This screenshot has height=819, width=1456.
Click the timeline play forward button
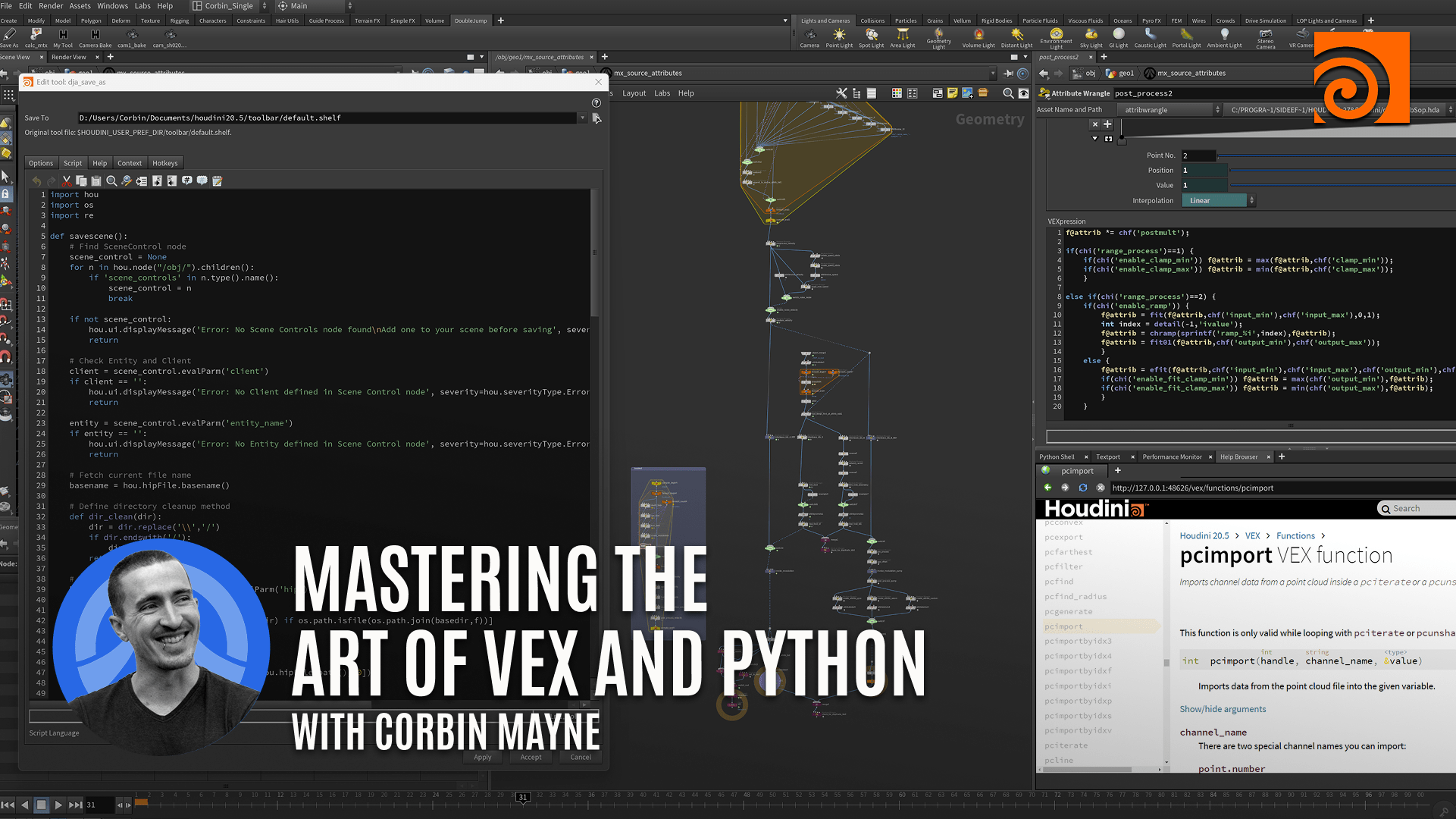[x=58, y=805]
